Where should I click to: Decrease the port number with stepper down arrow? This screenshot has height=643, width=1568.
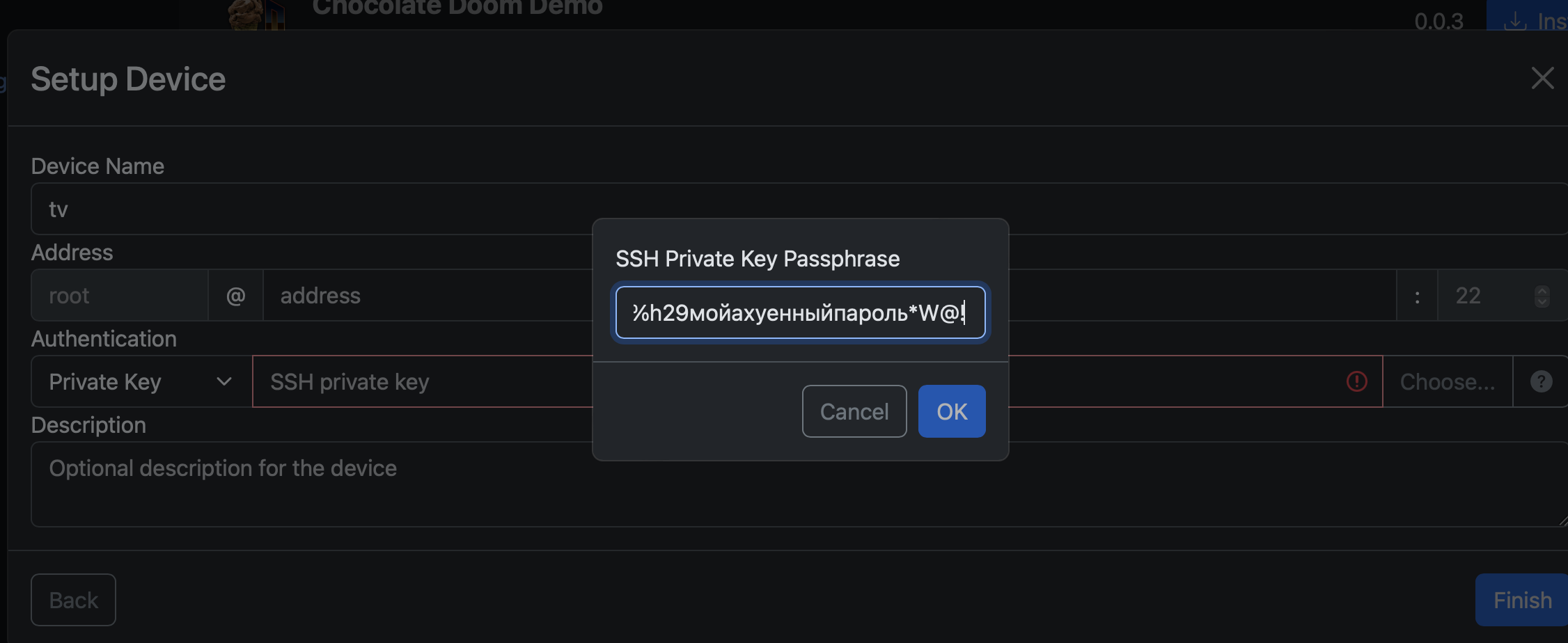pyautogui.click(x=1542, y=302)
